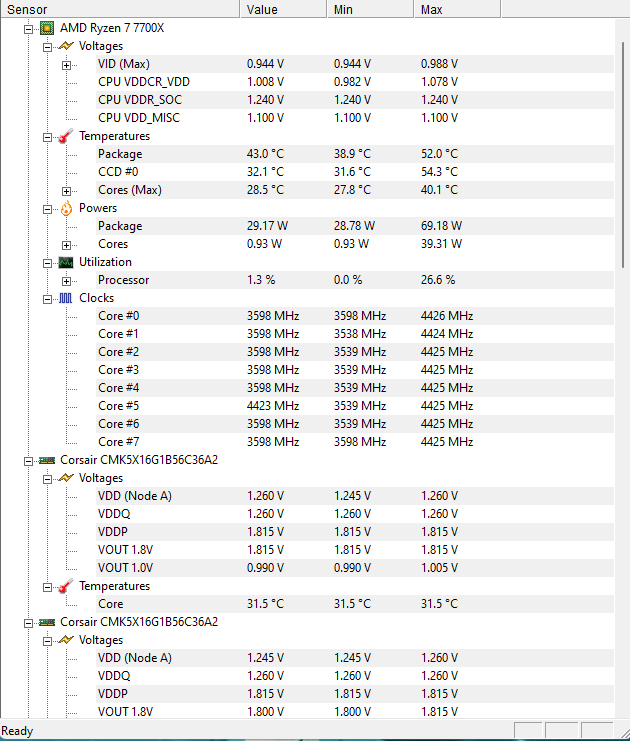Click the Sensor column header

click(x=120, y=9)
